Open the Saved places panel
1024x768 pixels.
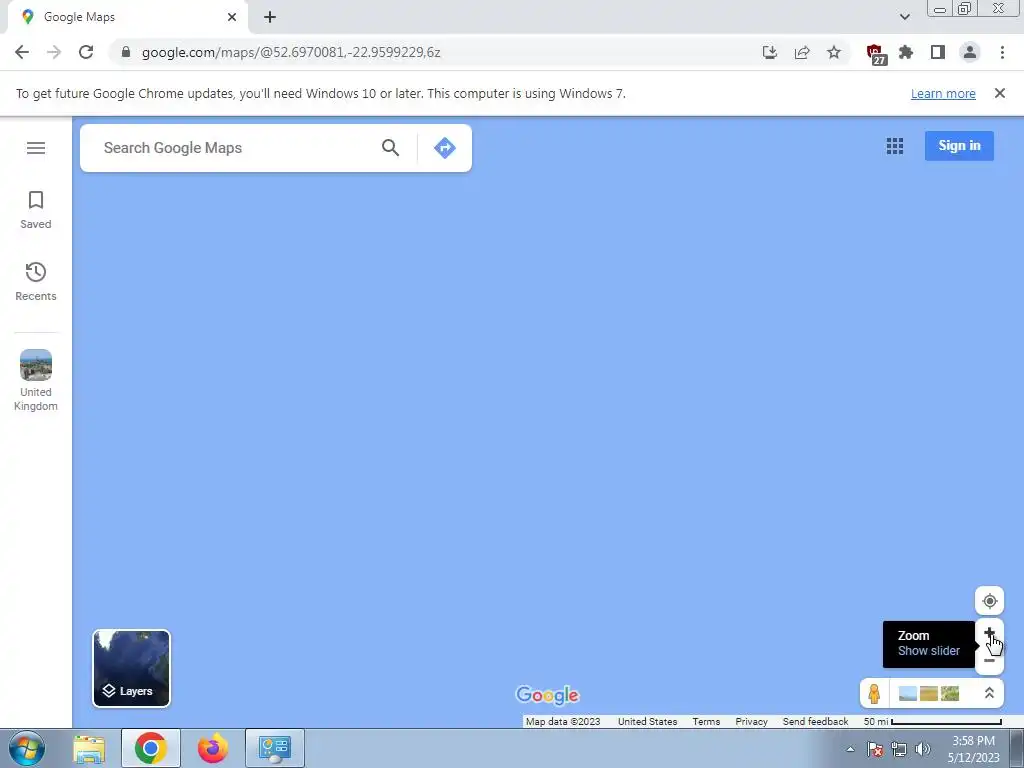(x=36, y=210)
